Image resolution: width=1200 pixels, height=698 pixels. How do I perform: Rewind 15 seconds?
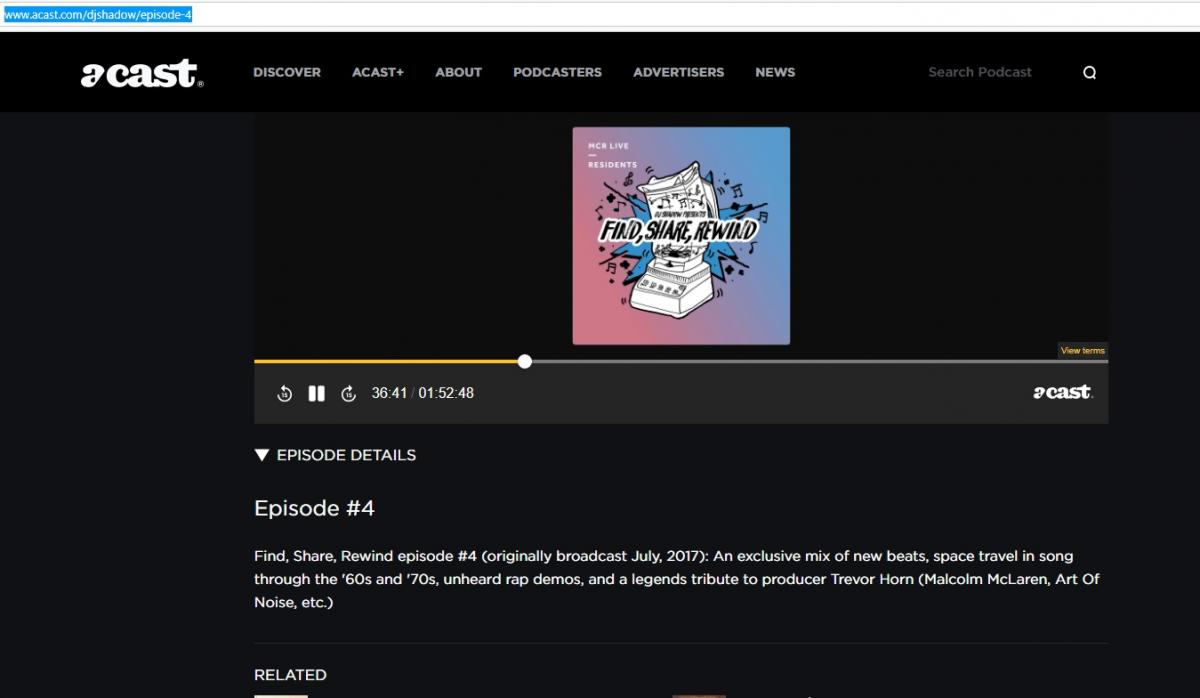(284, 393)
